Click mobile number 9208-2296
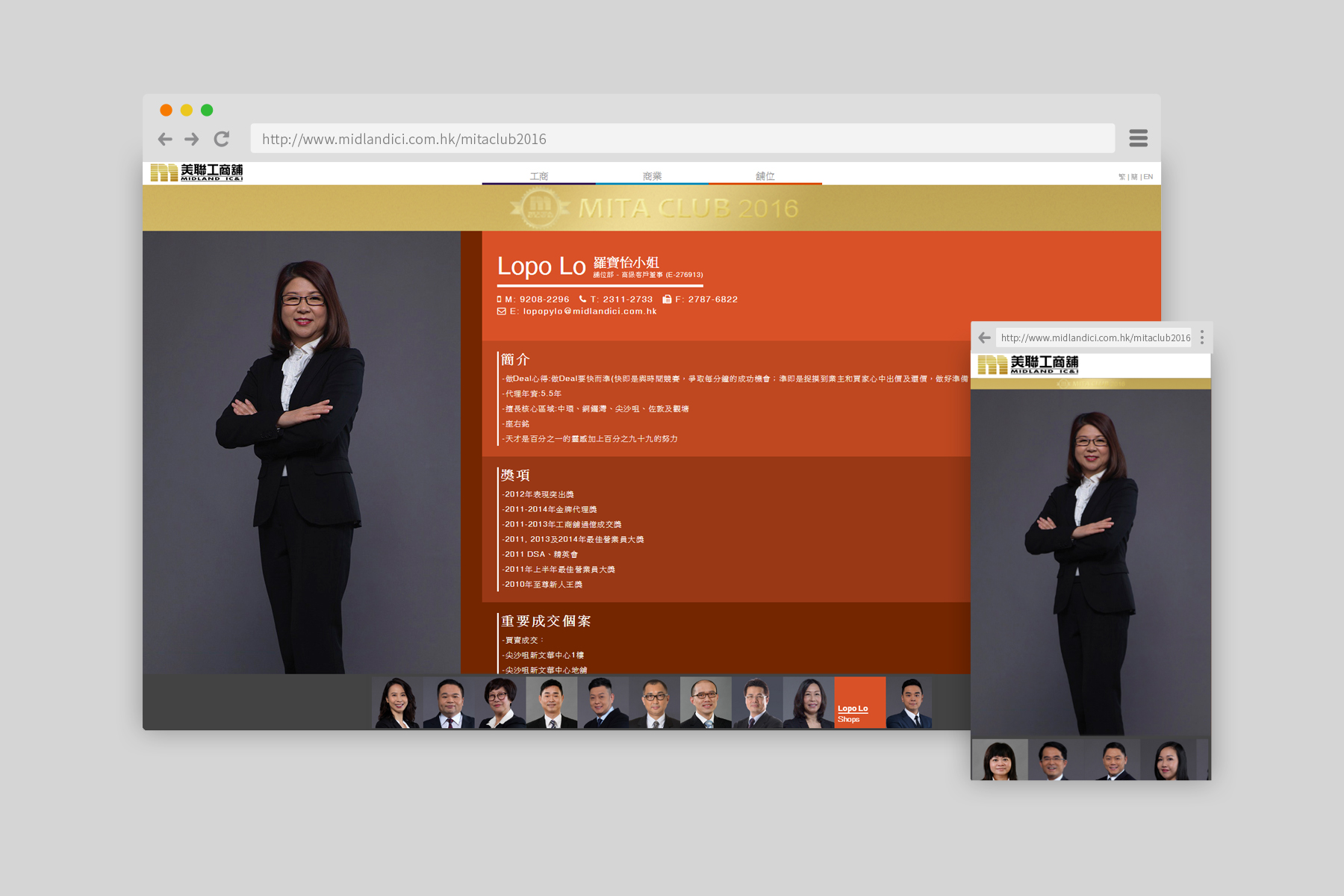 [x=544, y=299]
